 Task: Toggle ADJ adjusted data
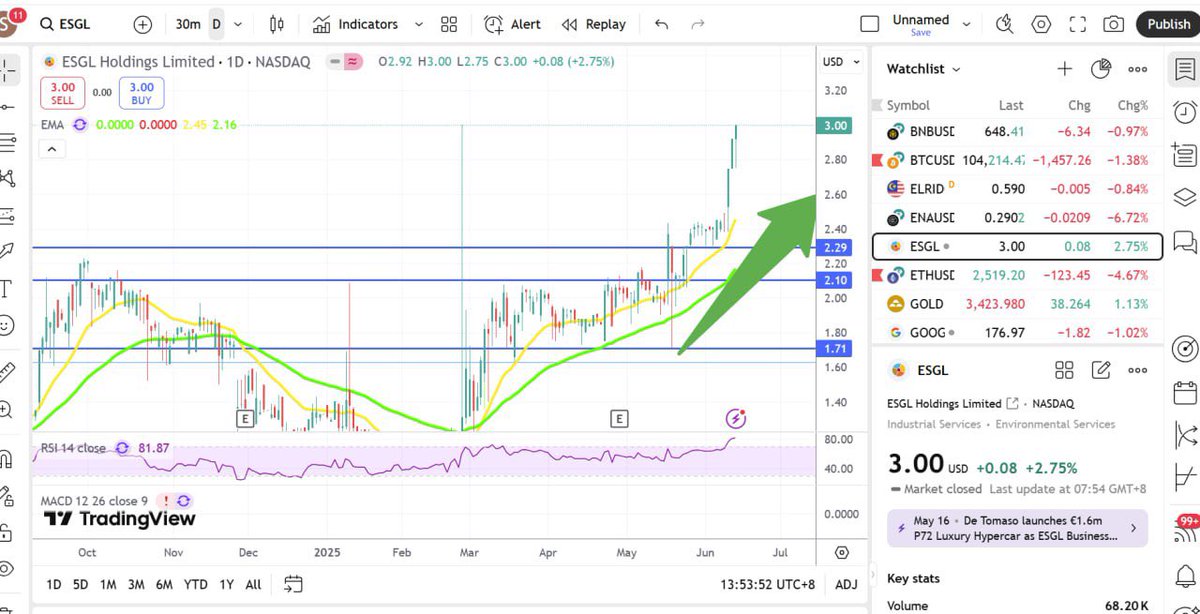click(846, 584)
